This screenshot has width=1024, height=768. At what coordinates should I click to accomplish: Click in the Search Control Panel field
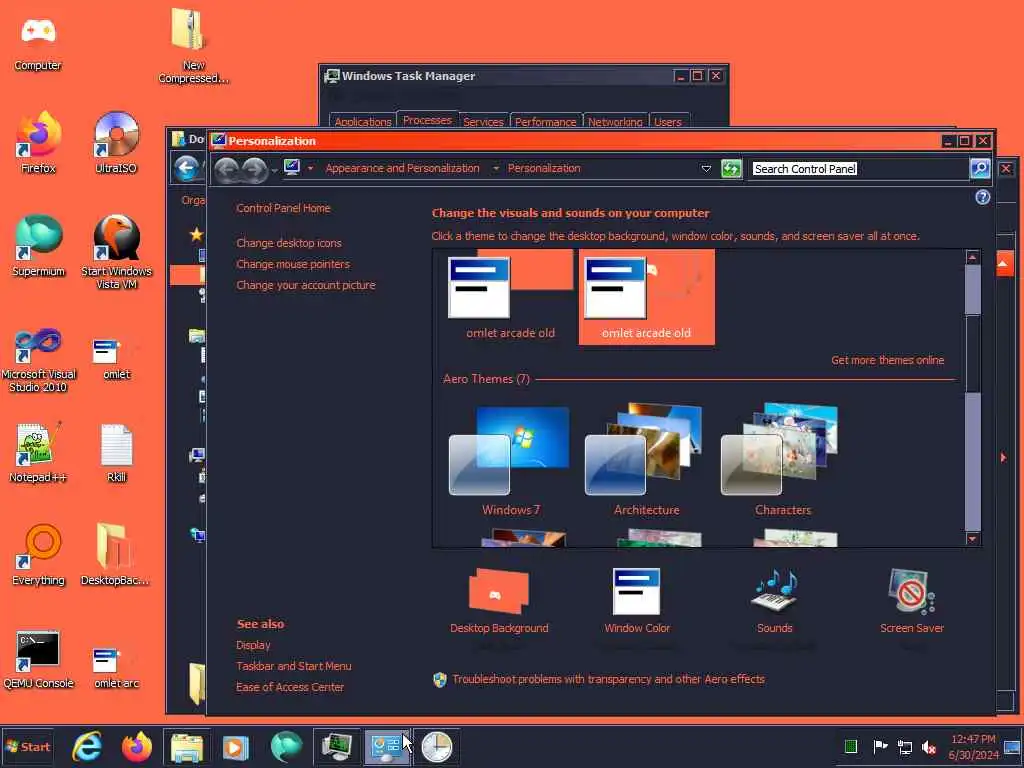pos(858,168)
